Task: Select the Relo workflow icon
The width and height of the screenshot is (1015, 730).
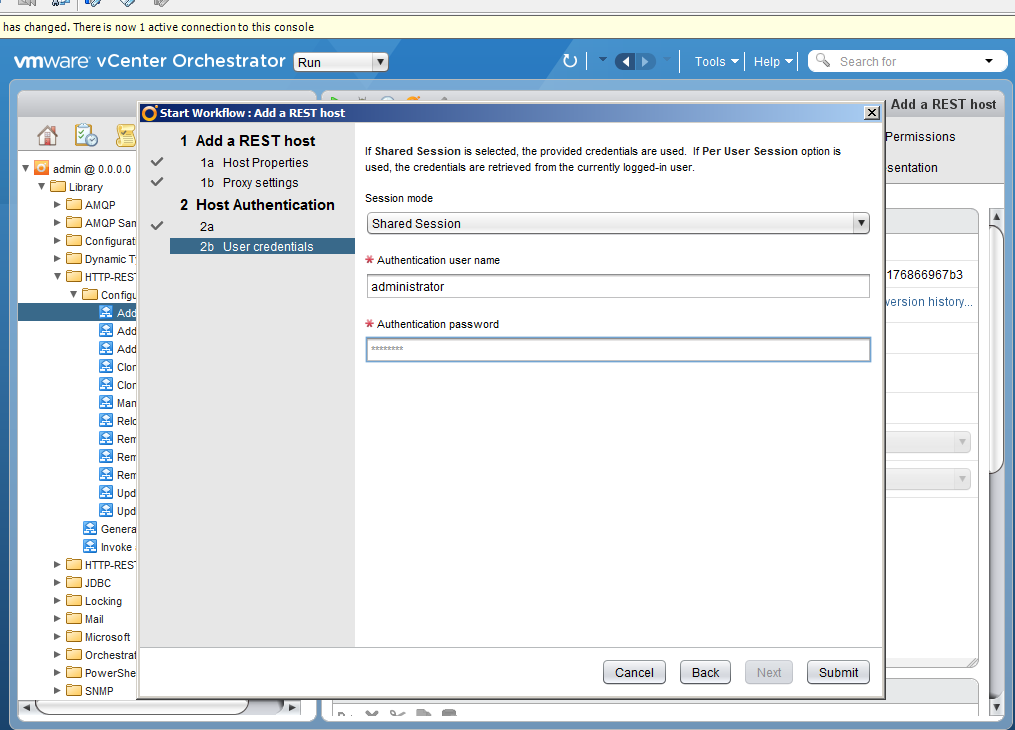Action: coord(106,421)
